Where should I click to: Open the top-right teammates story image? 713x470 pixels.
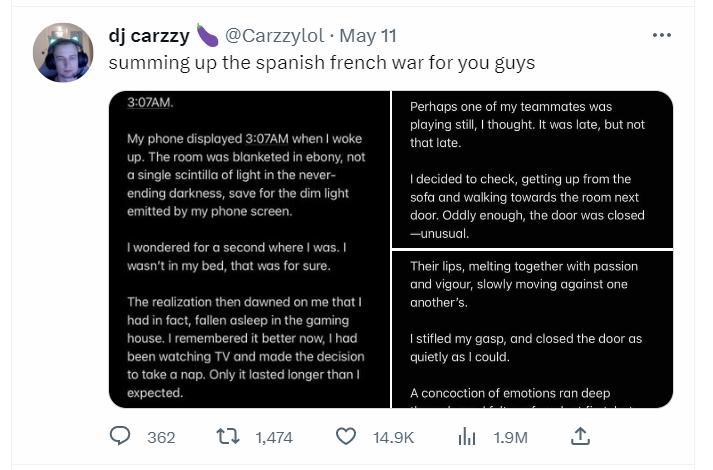click(532, 169)
